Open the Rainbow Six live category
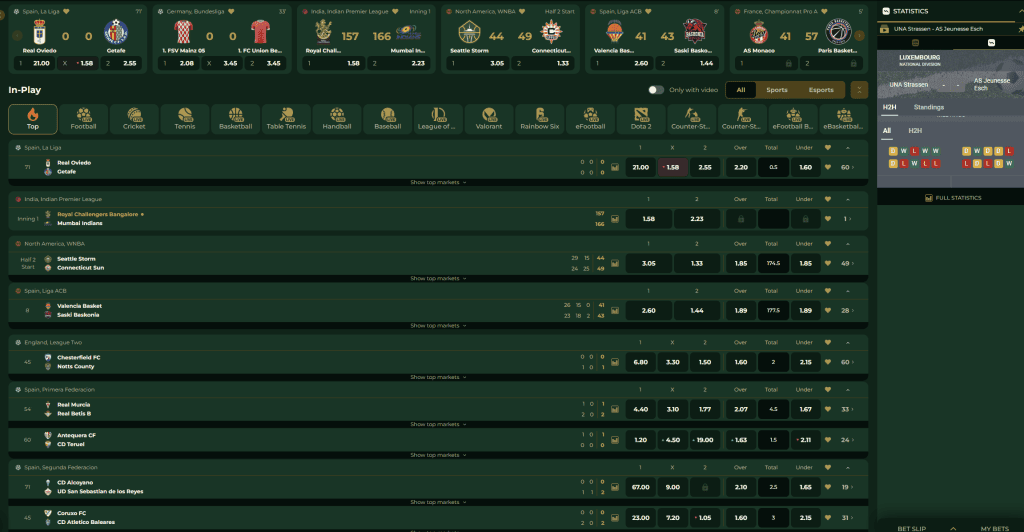Viewport: 1024px width, 532px height. (x=539, y=119)
